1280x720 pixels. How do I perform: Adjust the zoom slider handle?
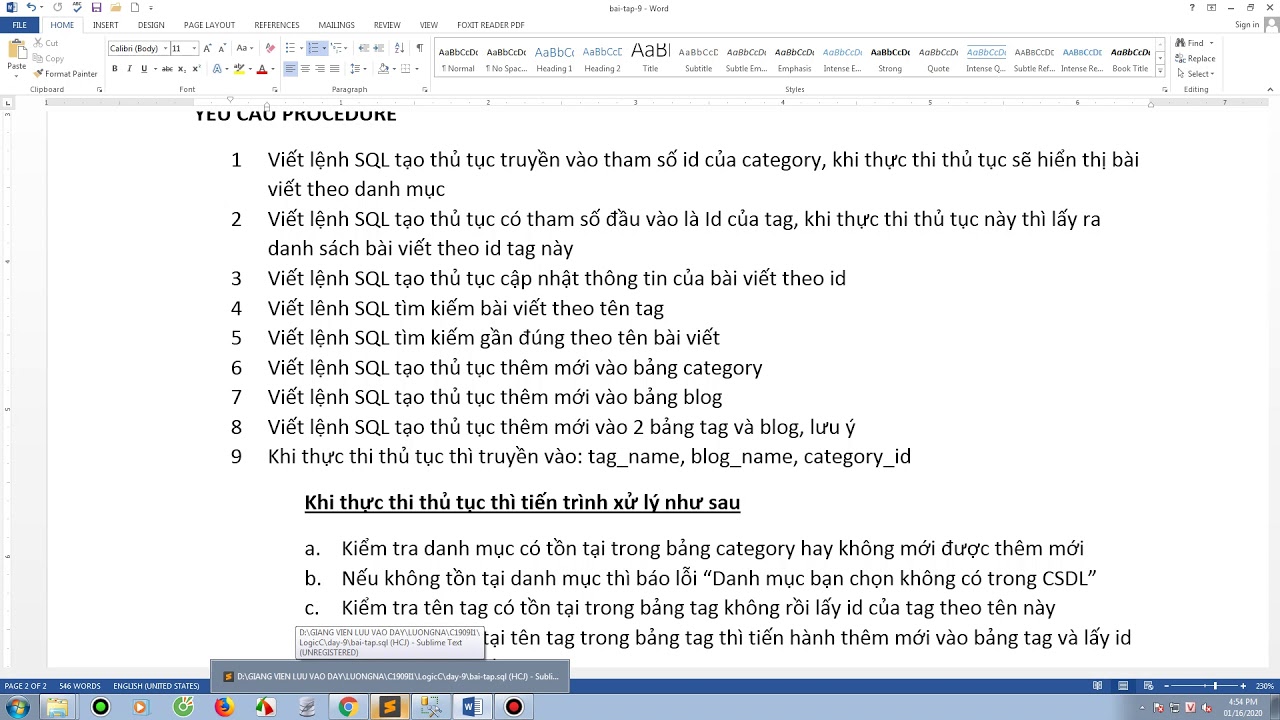(1215, 686)
